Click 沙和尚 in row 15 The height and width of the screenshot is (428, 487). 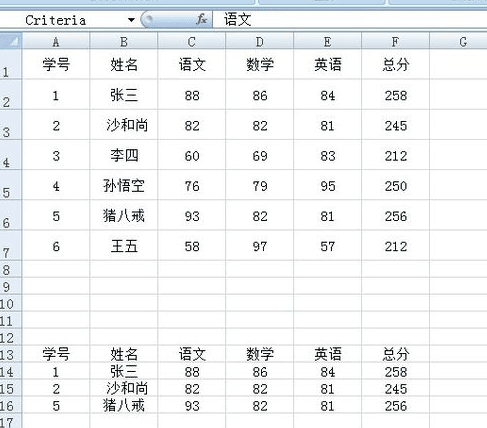pyautogui.click(x=124, y=388)
